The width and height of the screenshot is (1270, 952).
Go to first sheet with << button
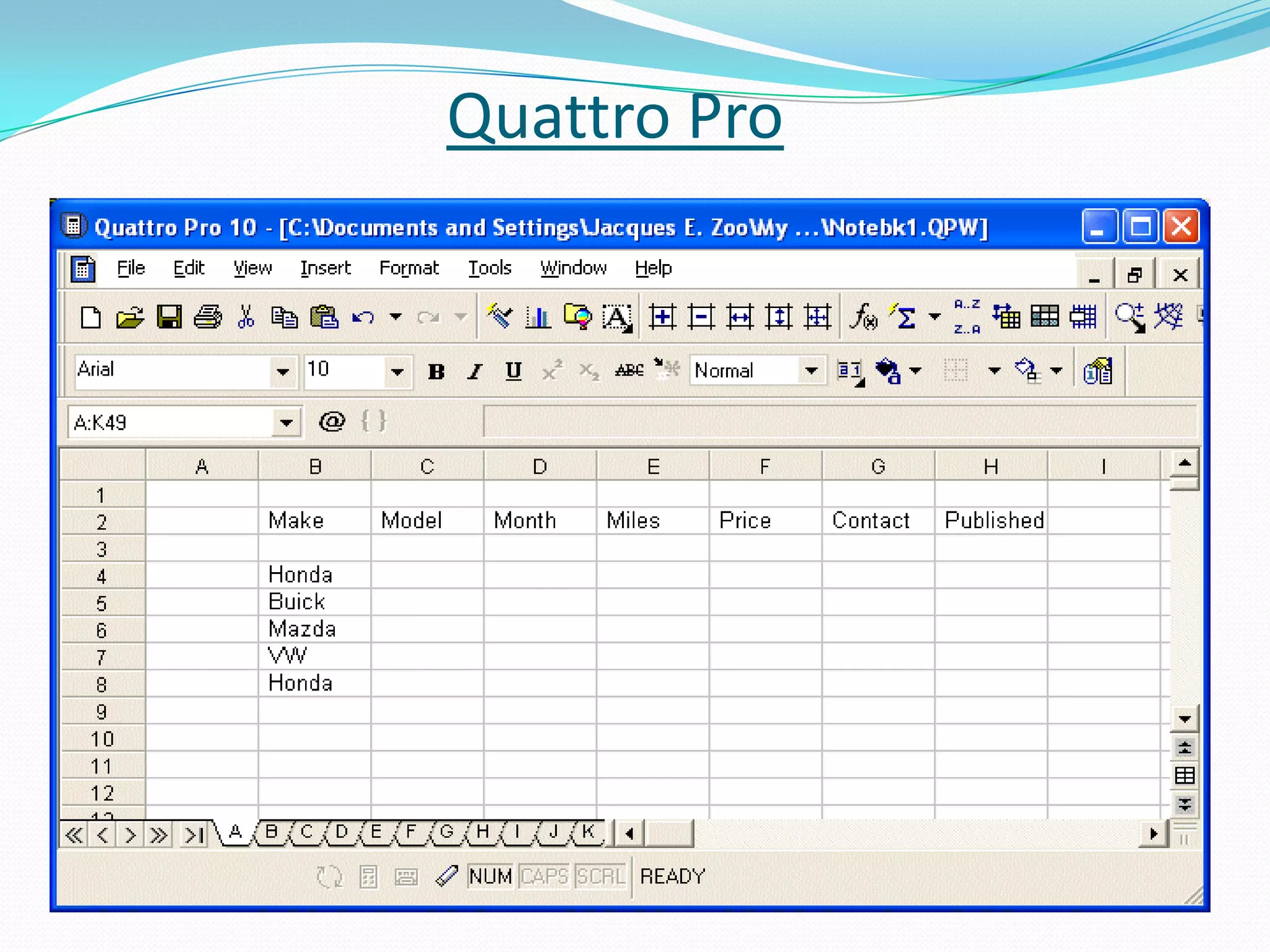[74, 835]
